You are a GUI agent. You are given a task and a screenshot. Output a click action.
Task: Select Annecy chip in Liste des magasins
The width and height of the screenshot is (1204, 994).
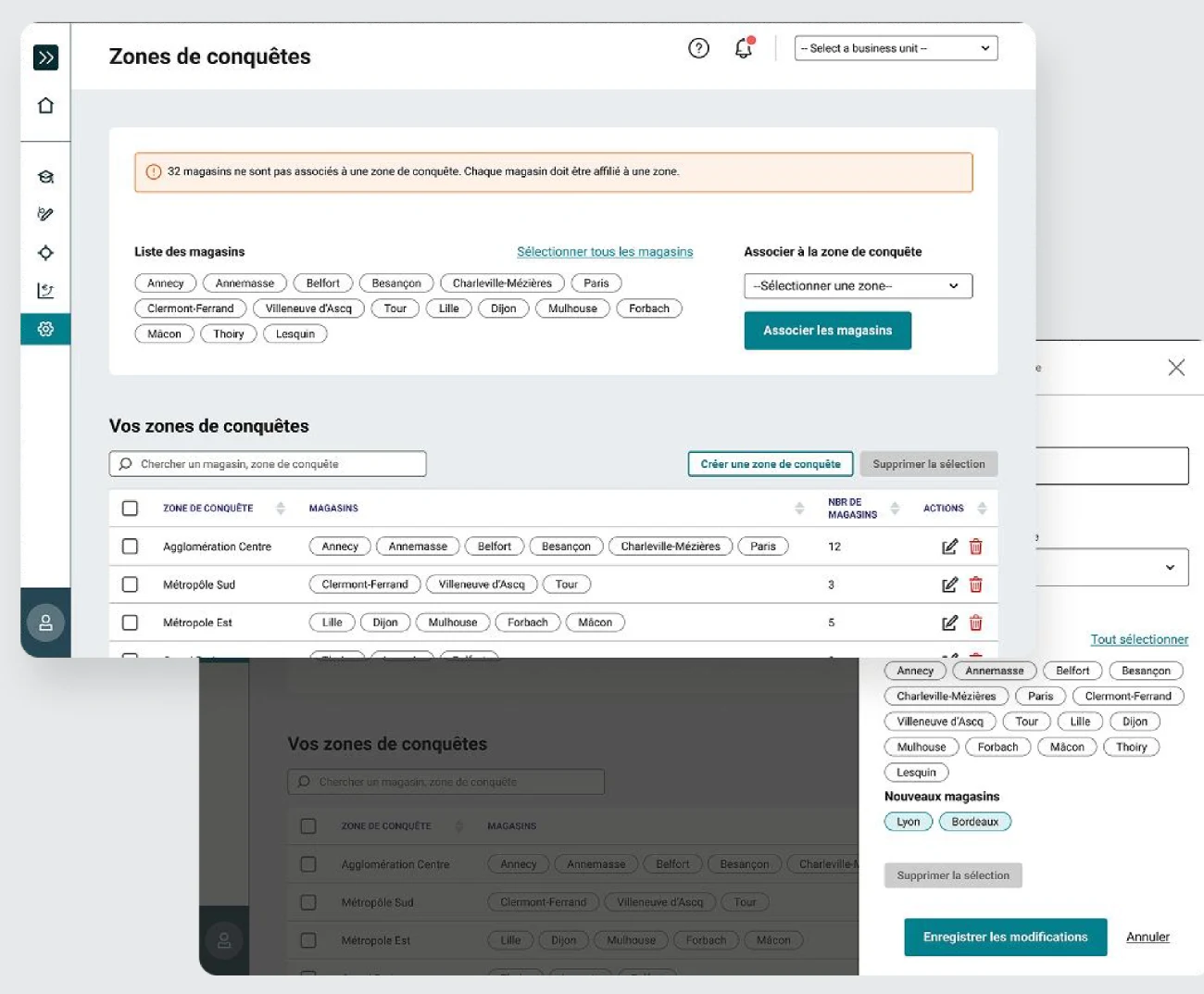pos(165,283)
